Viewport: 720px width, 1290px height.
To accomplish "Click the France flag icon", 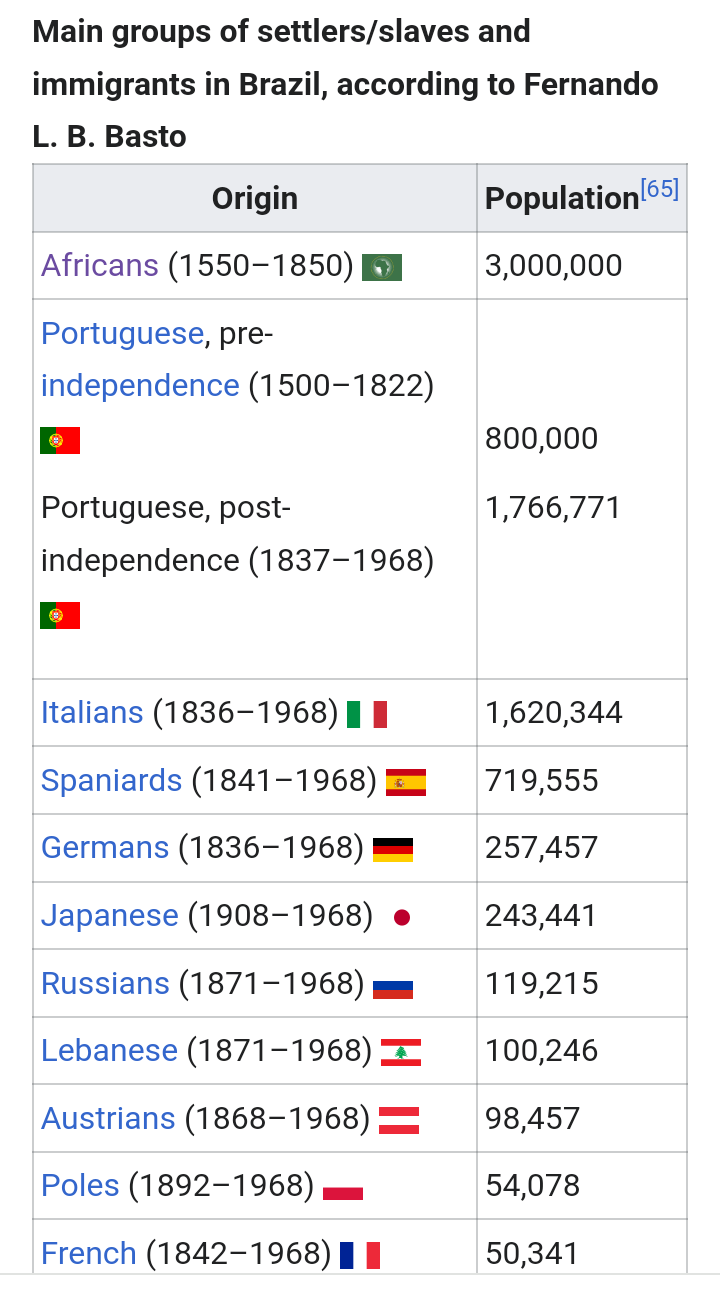I will 360,1255.
